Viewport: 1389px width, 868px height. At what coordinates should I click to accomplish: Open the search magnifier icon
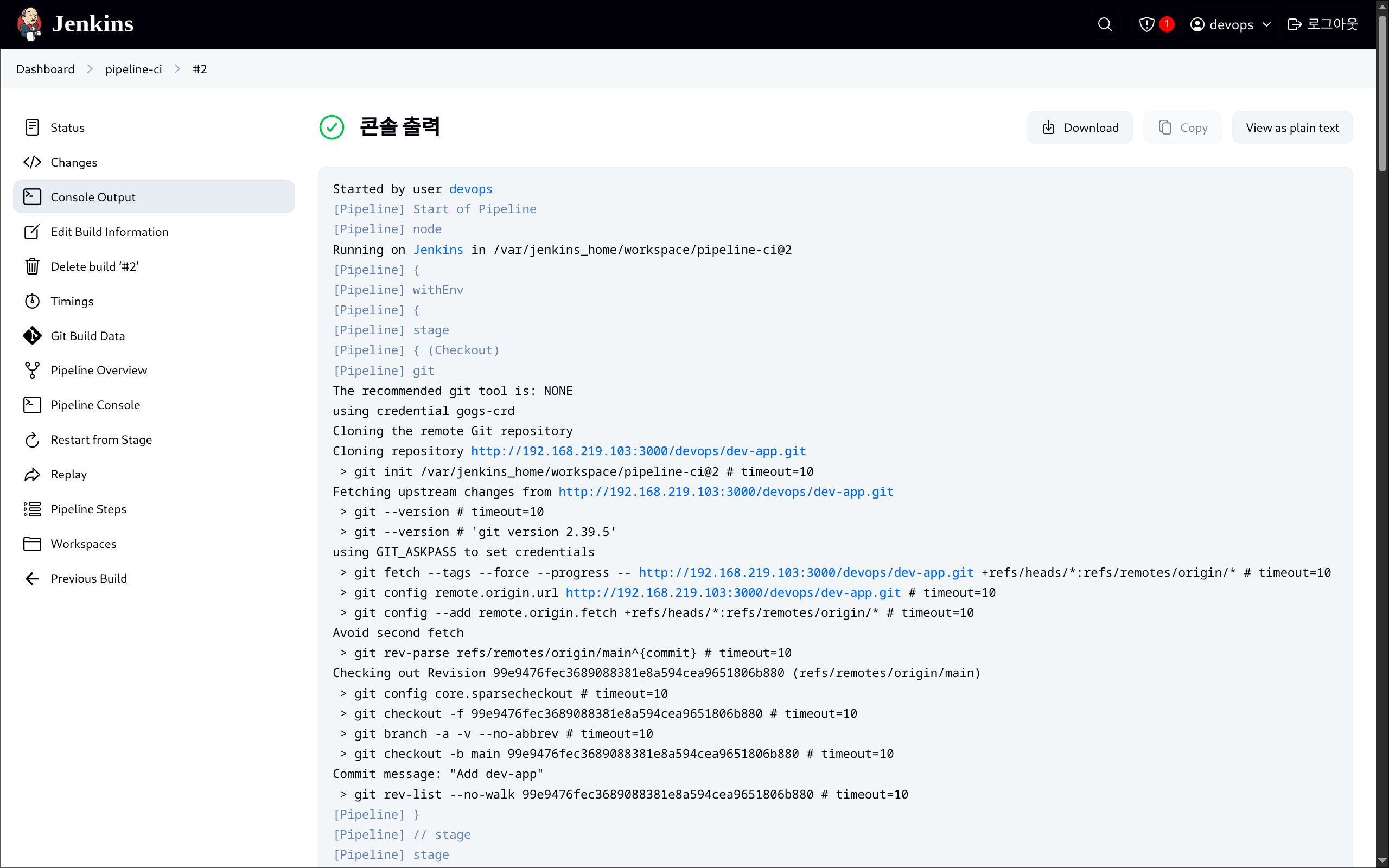pyautogui.click(x=1105, y=24)
